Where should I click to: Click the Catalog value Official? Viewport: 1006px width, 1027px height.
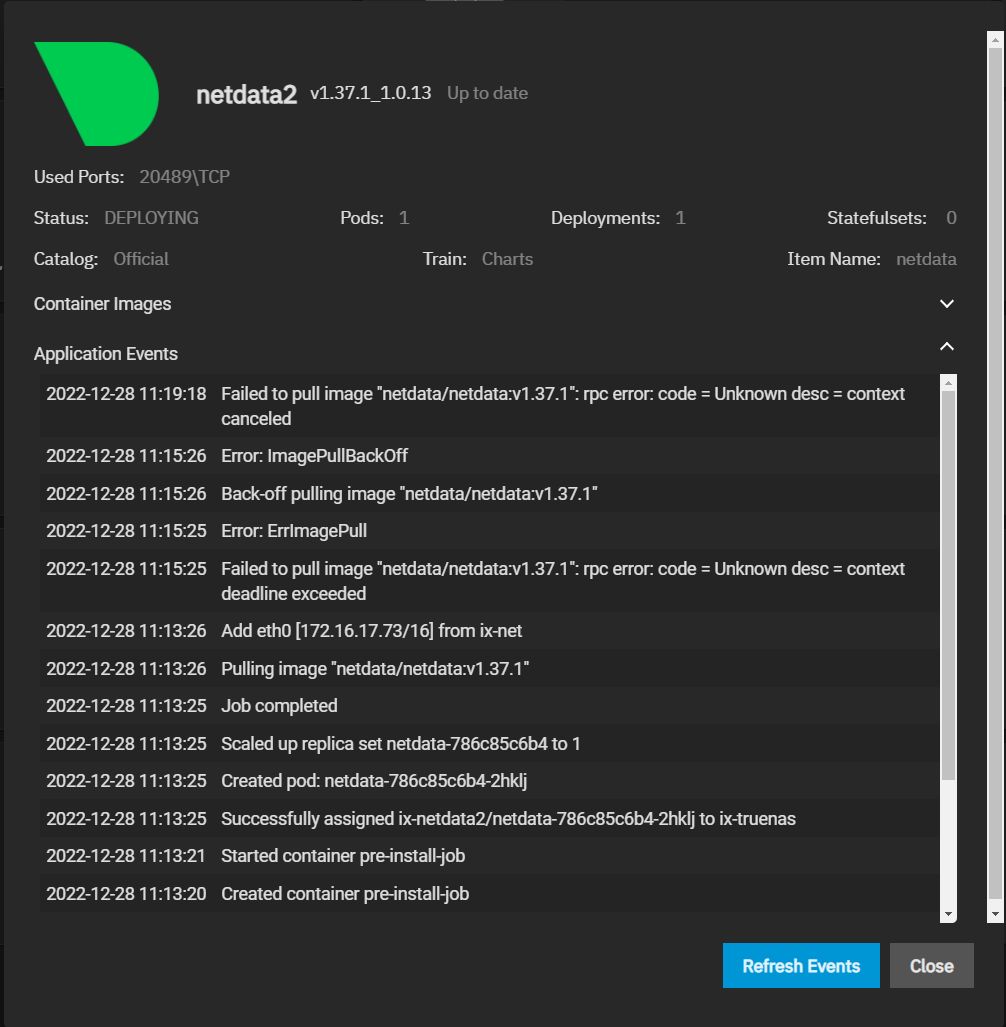[141, 259]
